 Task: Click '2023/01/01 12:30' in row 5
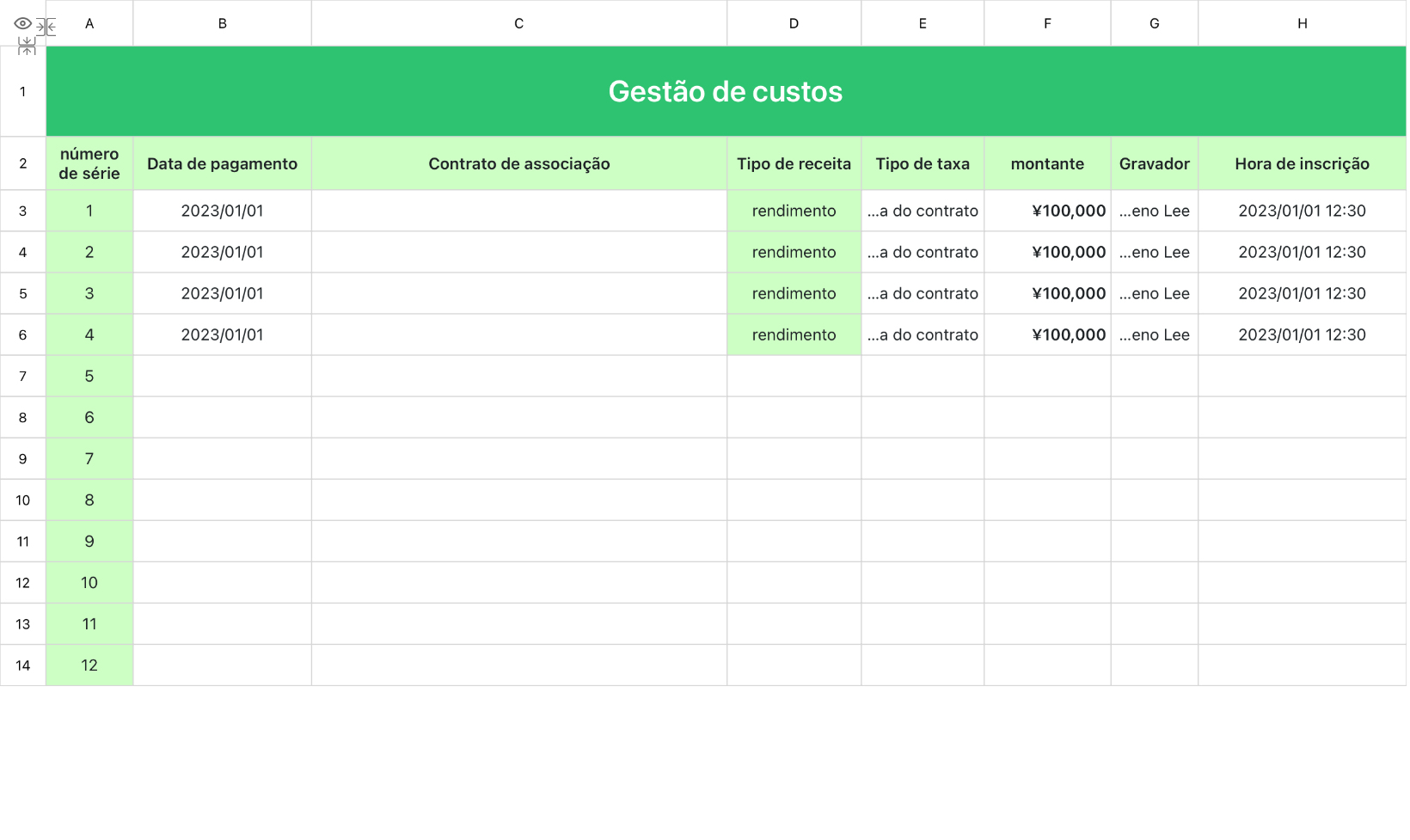coord(1303,293)
